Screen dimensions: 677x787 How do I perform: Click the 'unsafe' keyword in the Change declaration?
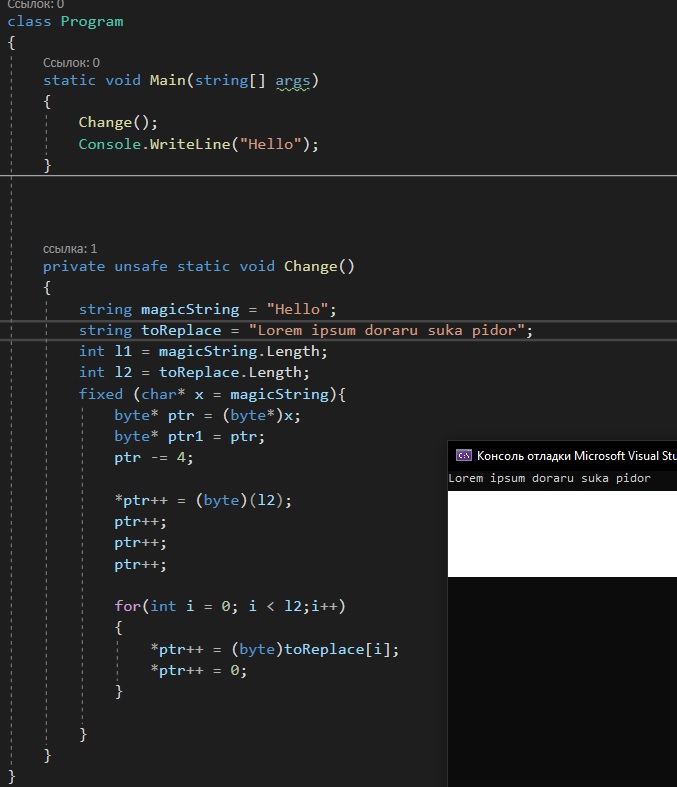click(141, 266)
